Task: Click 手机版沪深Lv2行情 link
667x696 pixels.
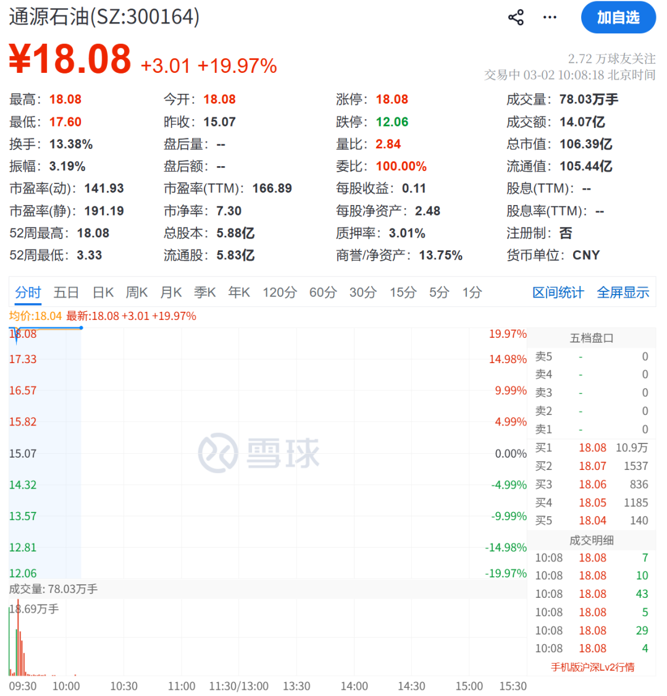Action: 592,668
